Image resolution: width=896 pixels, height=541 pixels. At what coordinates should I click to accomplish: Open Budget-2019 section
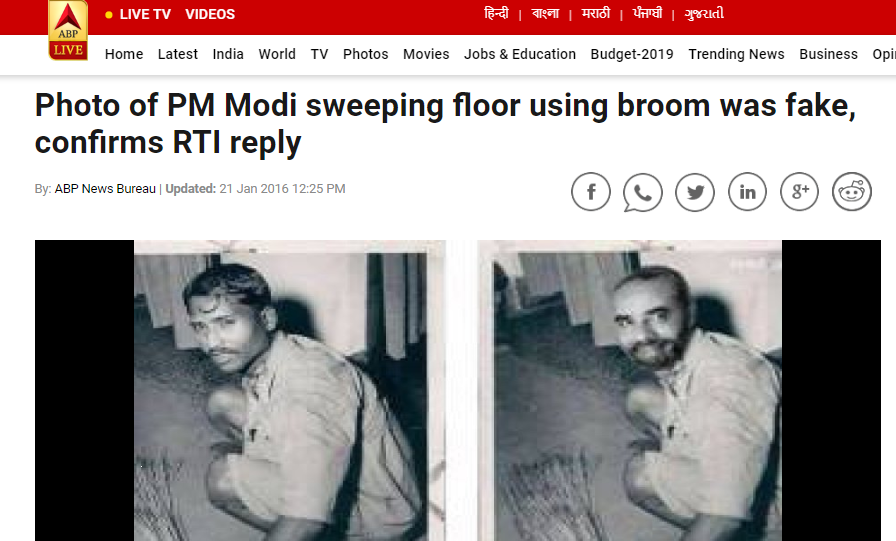(x=632, y=54)
